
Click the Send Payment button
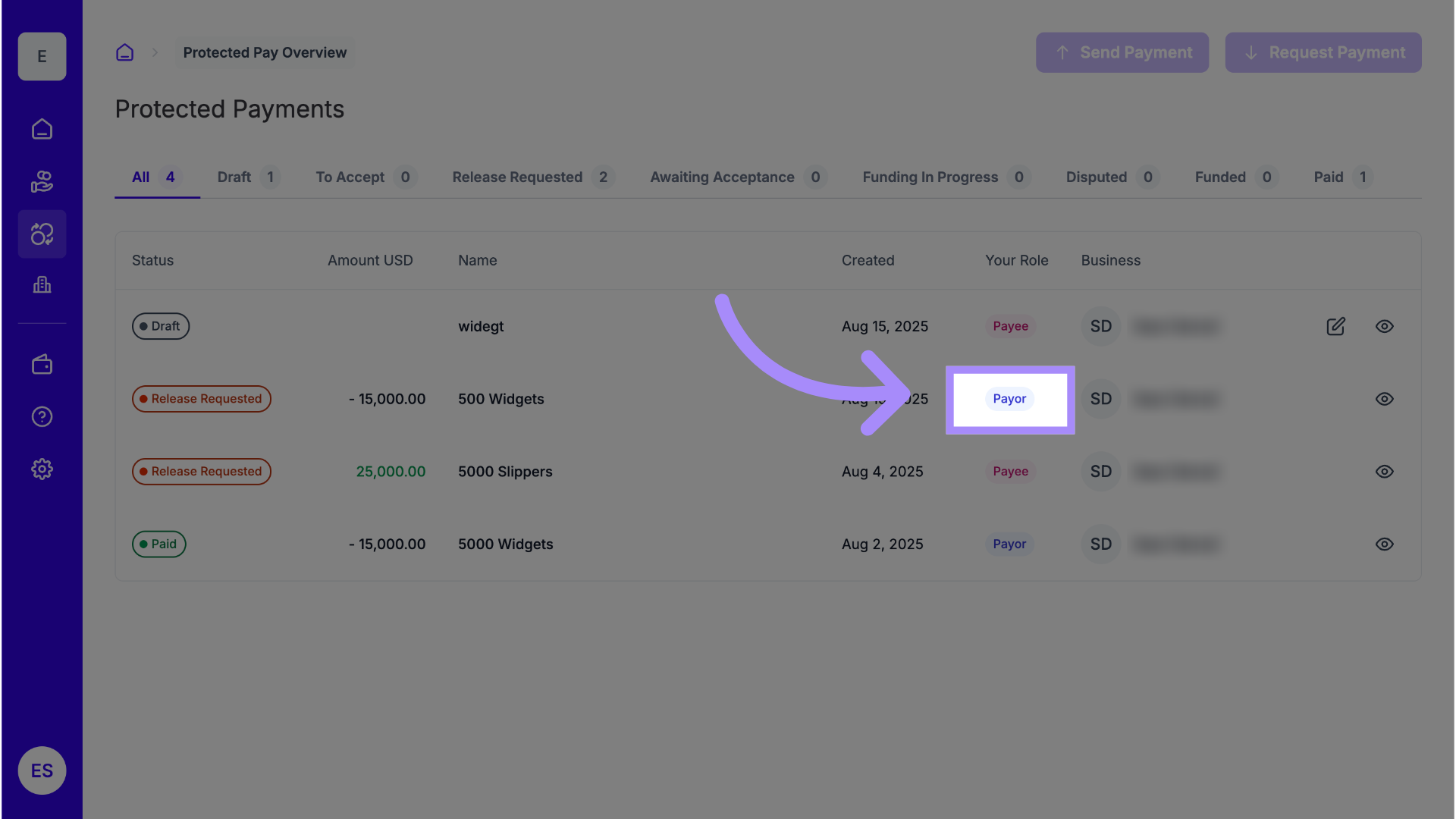coord(1122,52)
